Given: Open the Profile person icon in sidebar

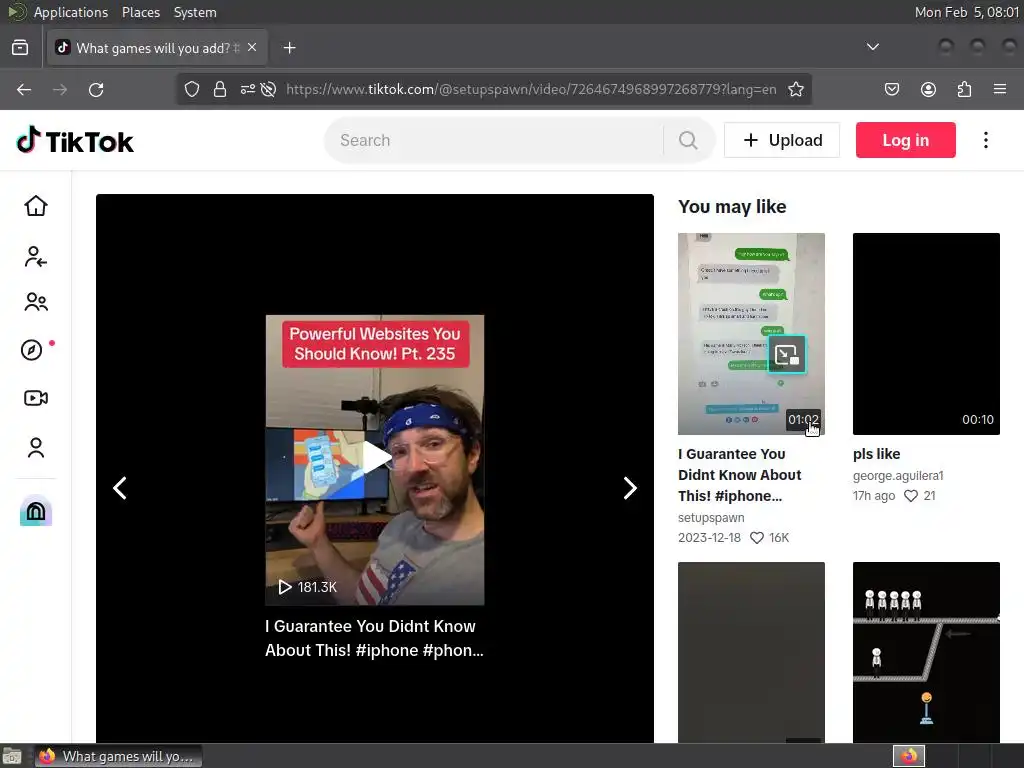Looking at the screenshot, I should tap(36, 447).
